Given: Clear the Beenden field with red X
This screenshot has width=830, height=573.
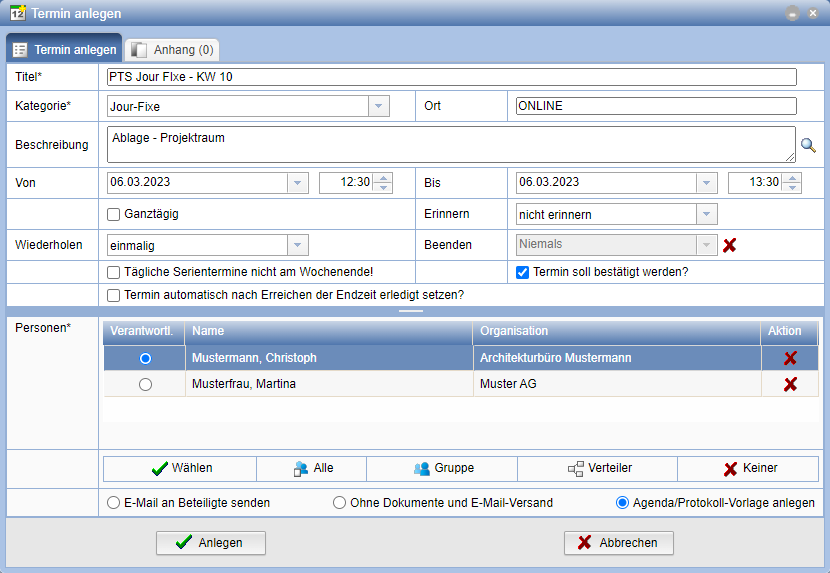Looking at the screenshot, I should pyautogui.click(x=730, y=245).
